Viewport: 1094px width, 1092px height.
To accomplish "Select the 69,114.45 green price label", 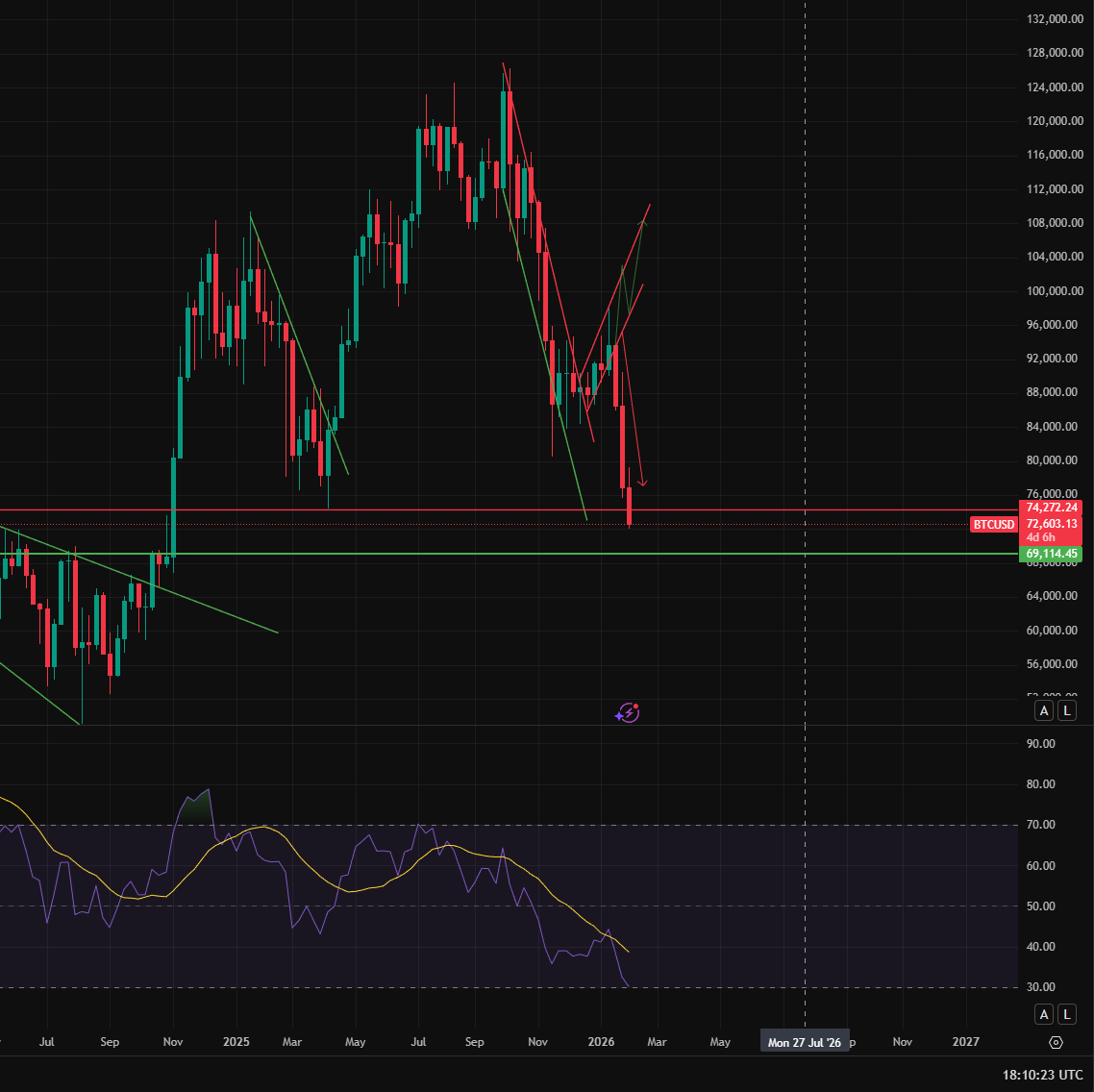I will click(x=1051, y=554).
